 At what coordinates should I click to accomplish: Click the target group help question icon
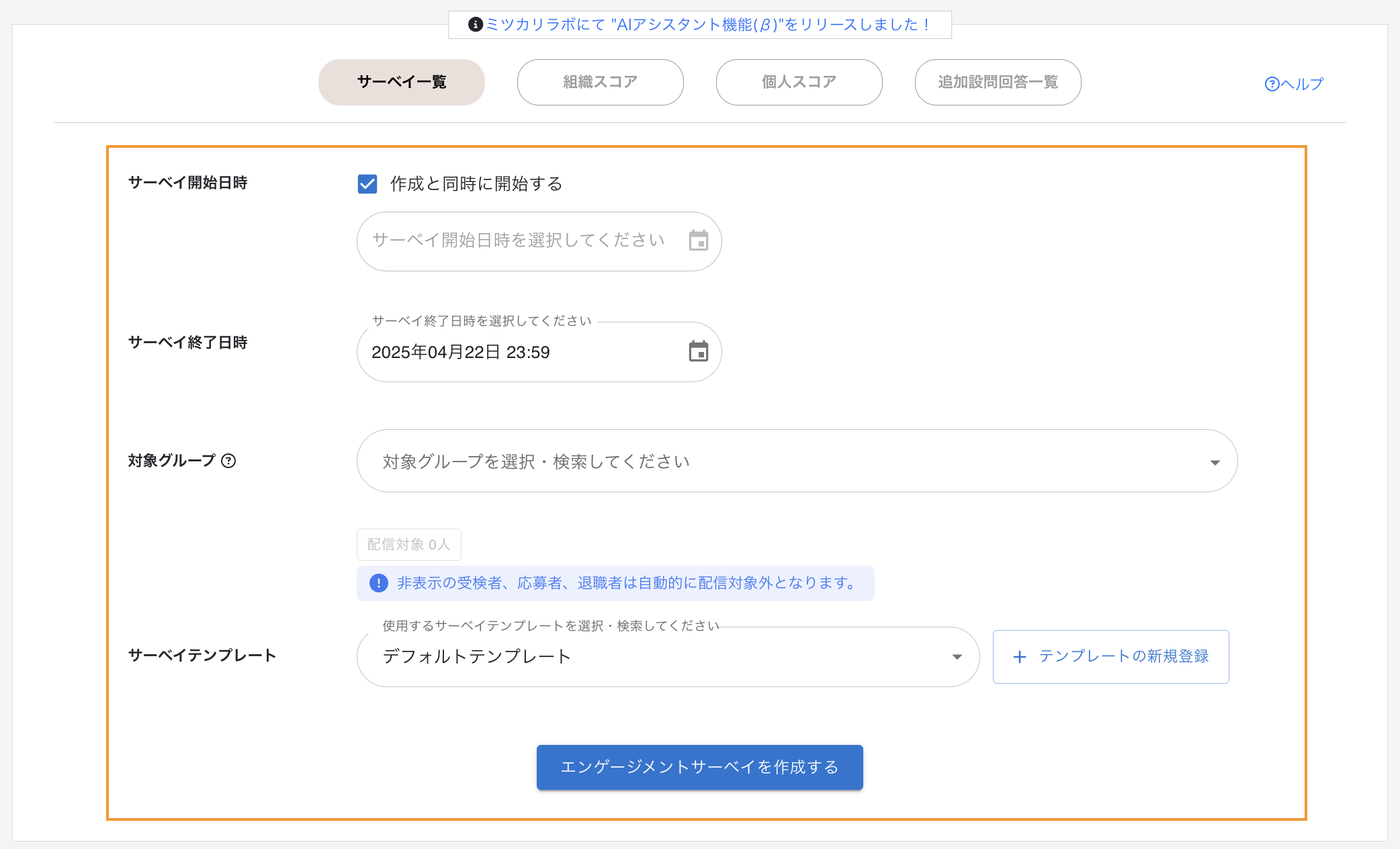[228, 461]
